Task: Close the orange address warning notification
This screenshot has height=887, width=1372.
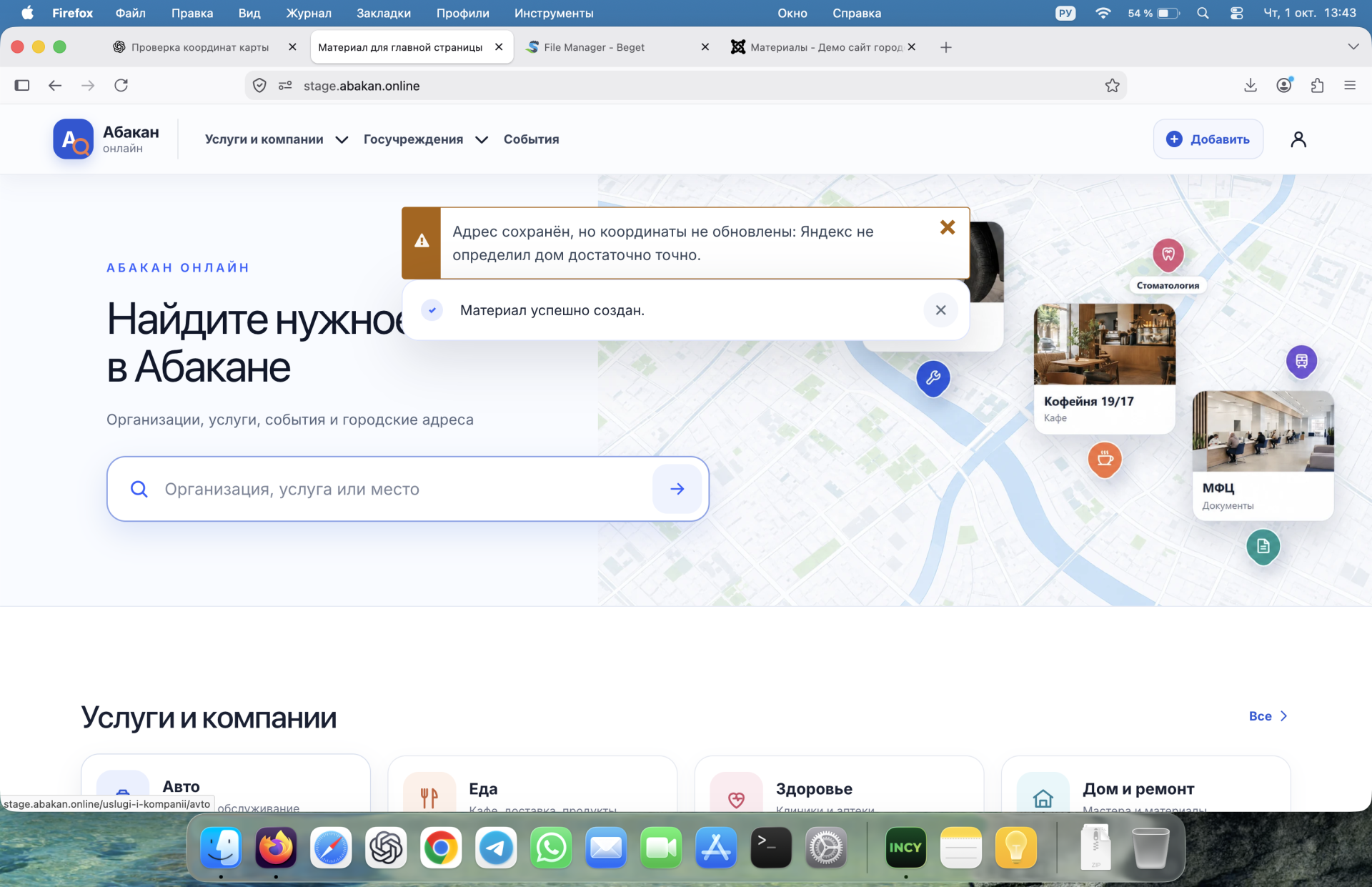Action: tap(948, 227)
